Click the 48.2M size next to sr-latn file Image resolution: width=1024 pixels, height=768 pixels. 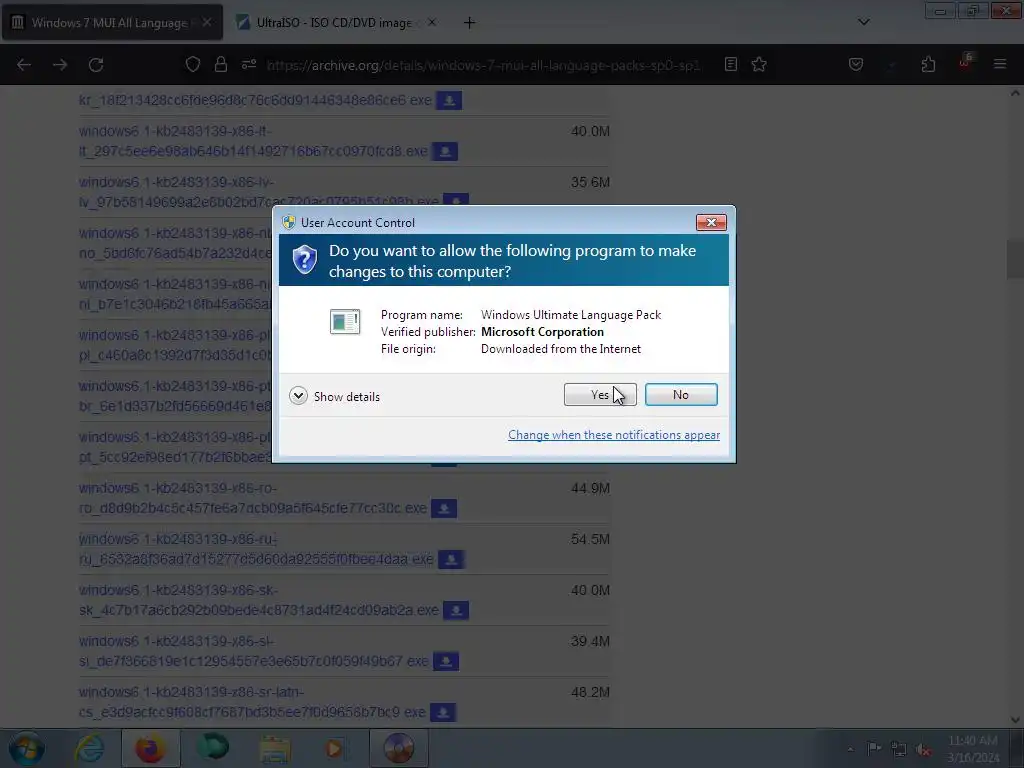pyautogui.click(x=590, y=692)
